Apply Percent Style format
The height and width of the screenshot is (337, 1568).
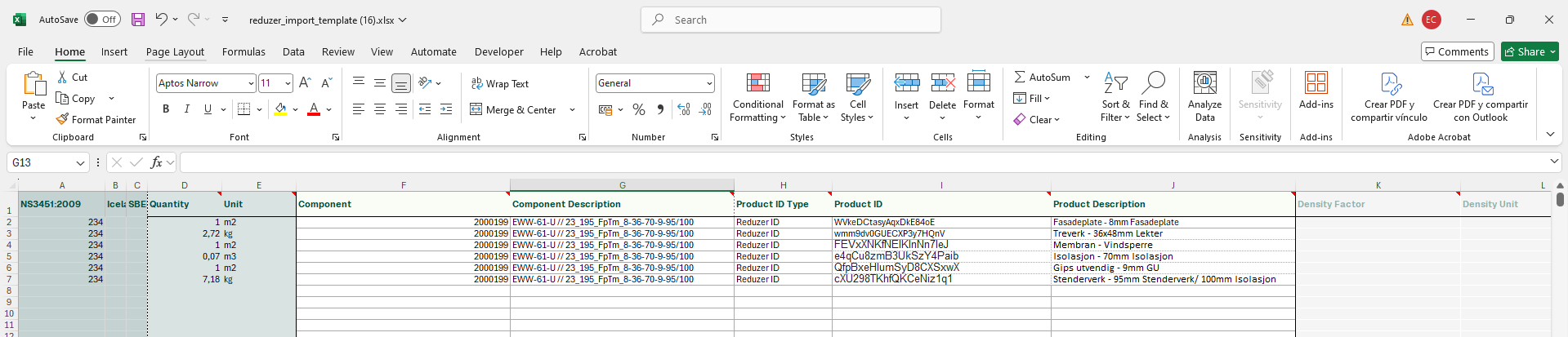639,109
